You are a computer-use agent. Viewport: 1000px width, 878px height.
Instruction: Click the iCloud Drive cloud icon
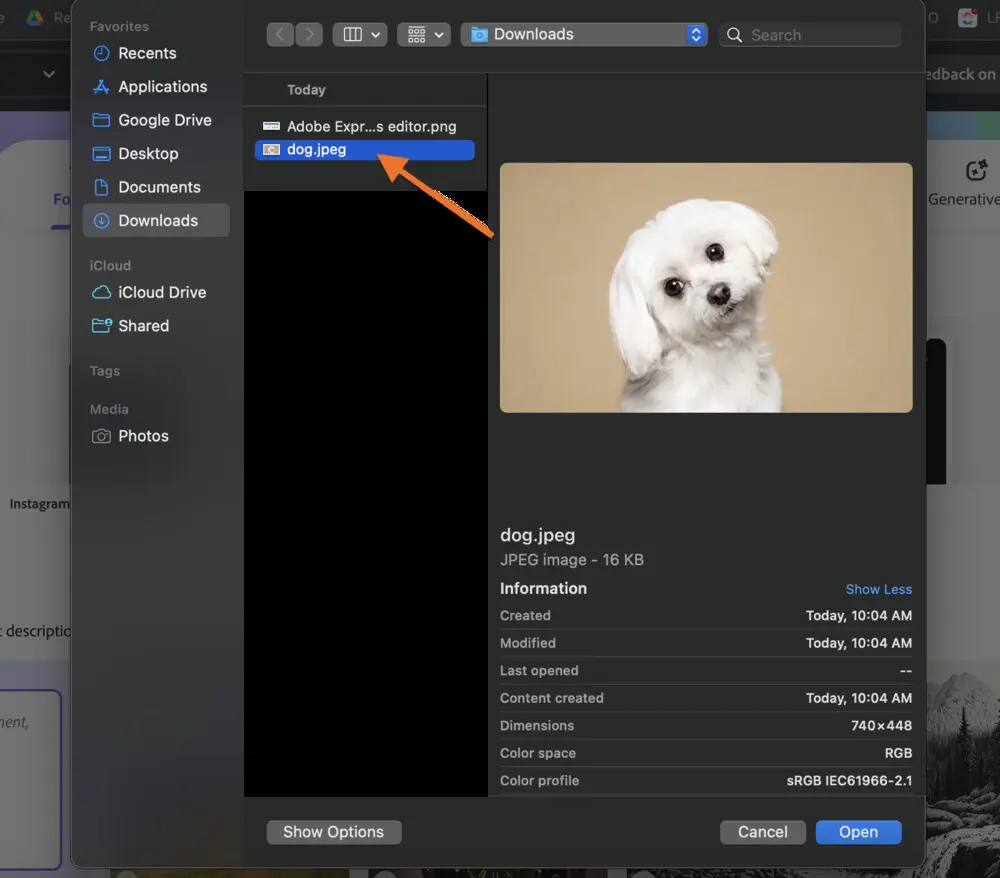click(101, 292)
